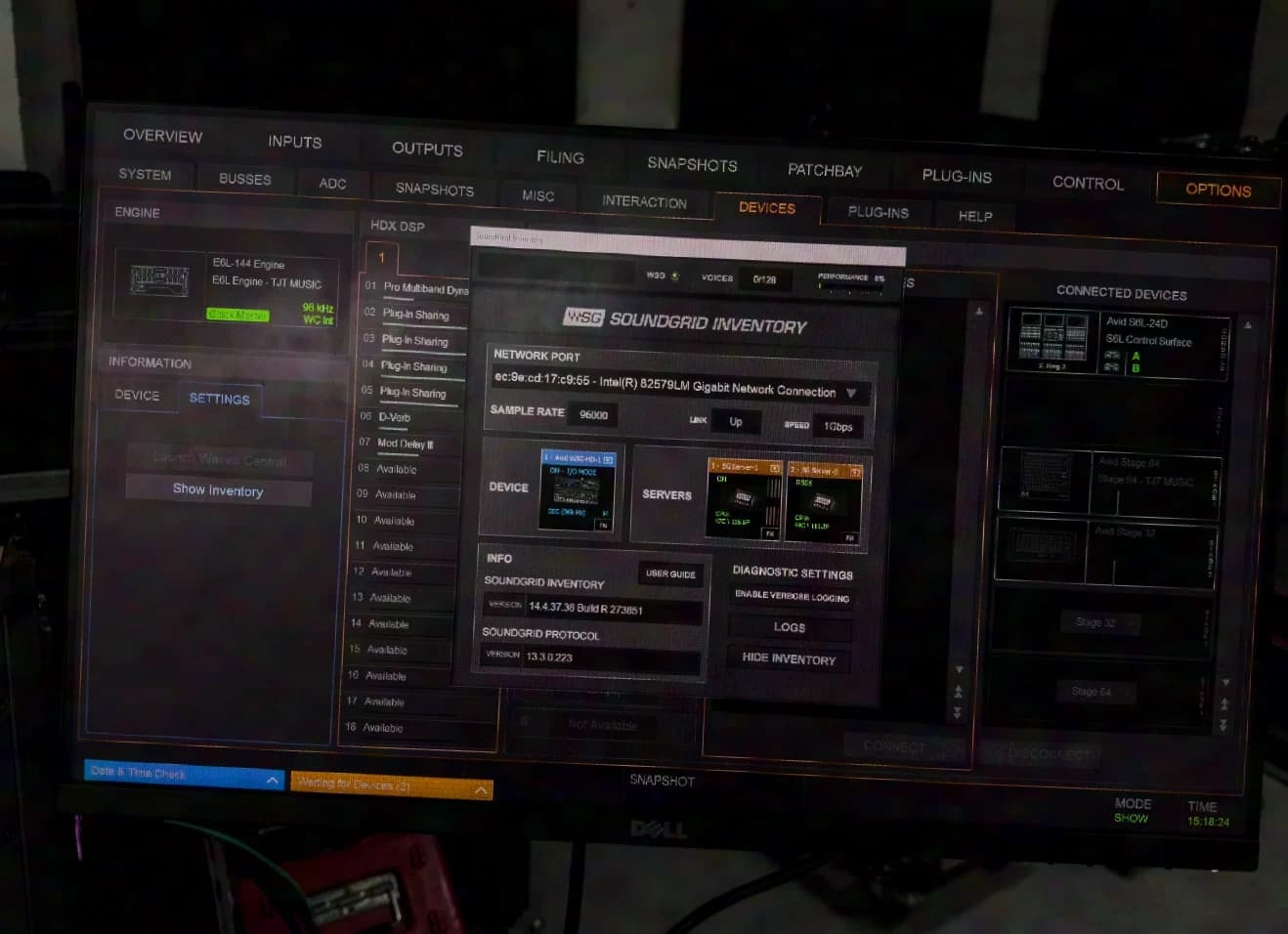
Task: Open the OPTIONS page
Action: 1218,190
